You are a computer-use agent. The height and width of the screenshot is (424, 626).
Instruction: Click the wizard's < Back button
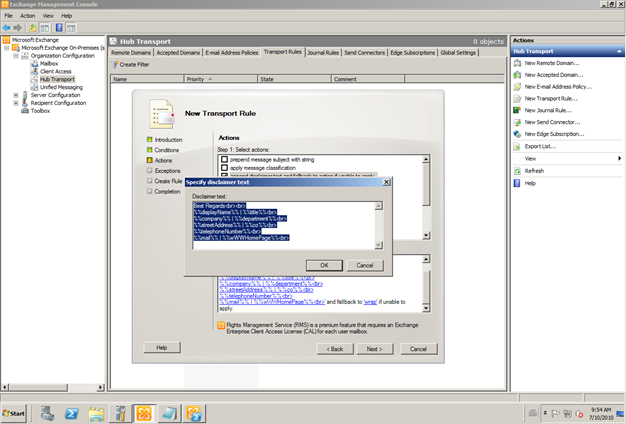335,349
